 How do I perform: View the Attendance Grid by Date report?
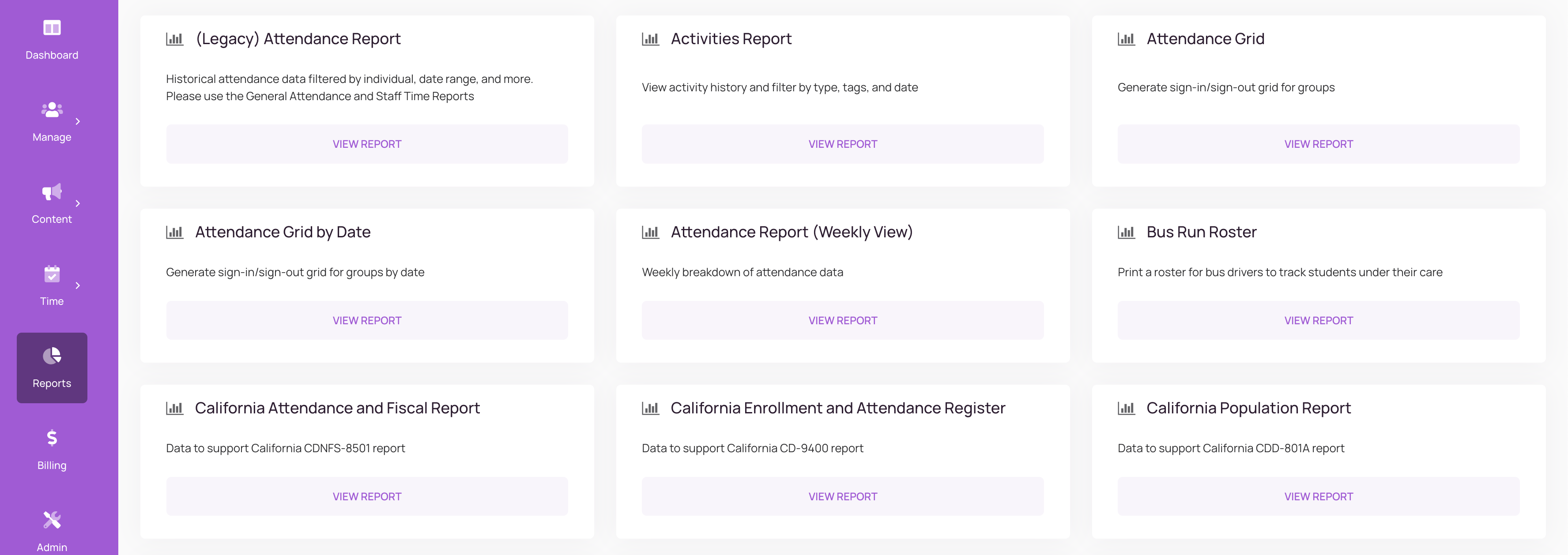click(366, 320)
